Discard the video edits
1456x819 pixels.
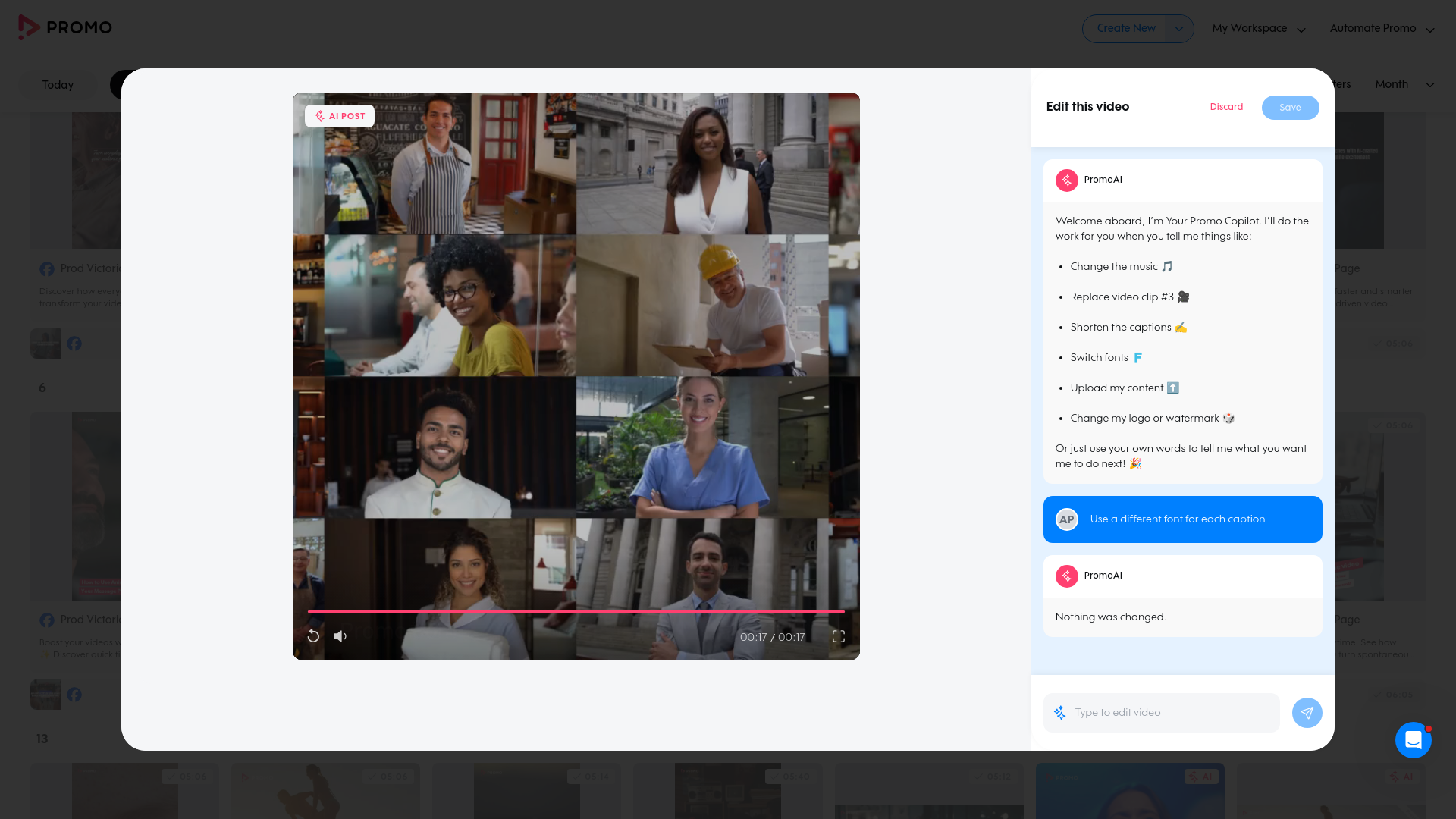(x=1226, y=107)
